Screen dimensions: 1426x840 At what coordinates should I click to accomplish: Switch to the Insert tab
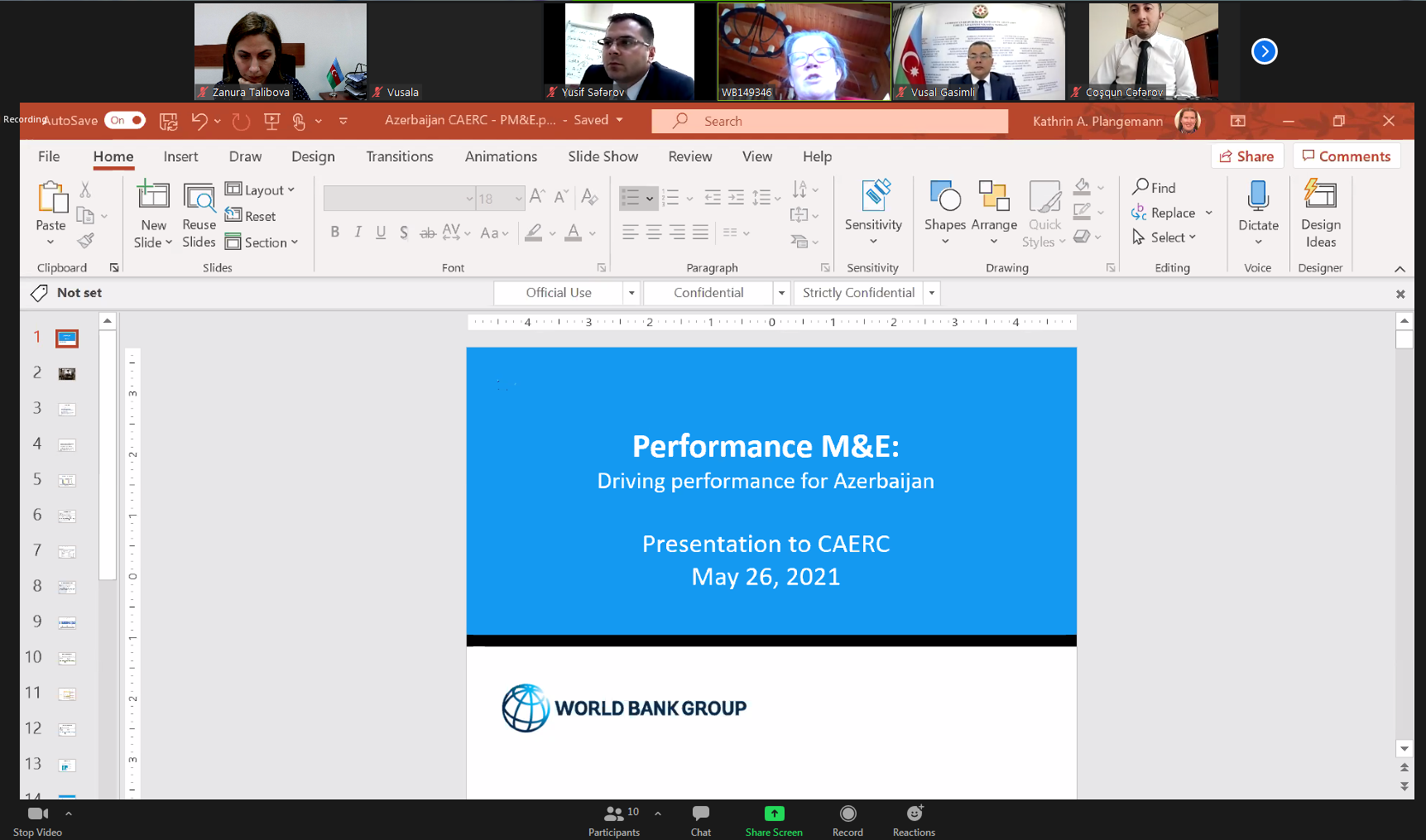180,156
